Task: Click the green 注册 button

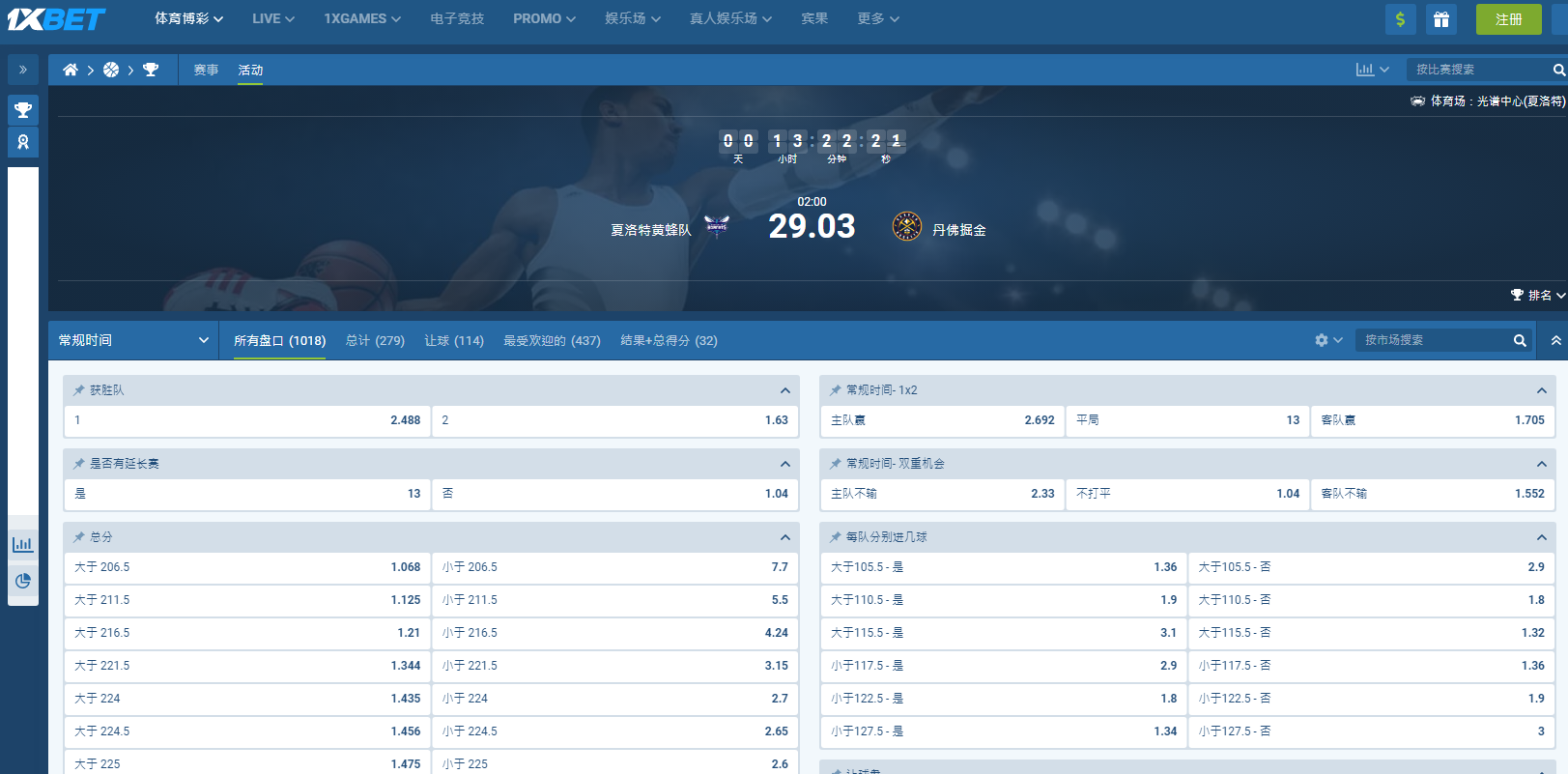Action: (1508, 19)
